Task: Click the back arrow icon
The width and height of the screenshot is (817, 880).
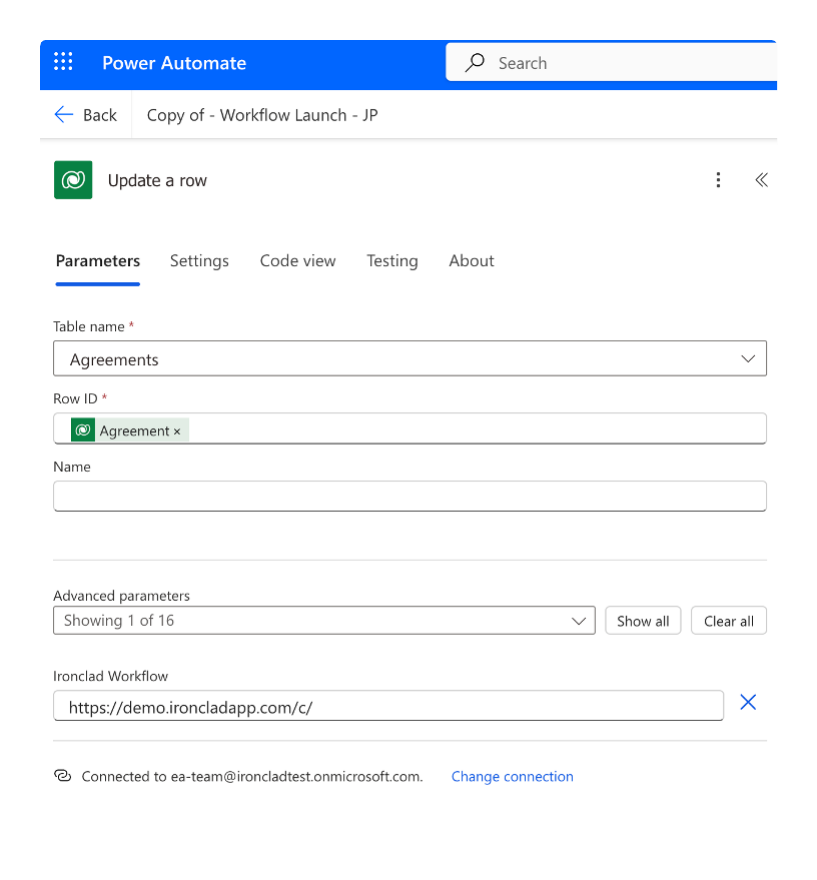Action: pyautogui.click(x=63, y=114)
